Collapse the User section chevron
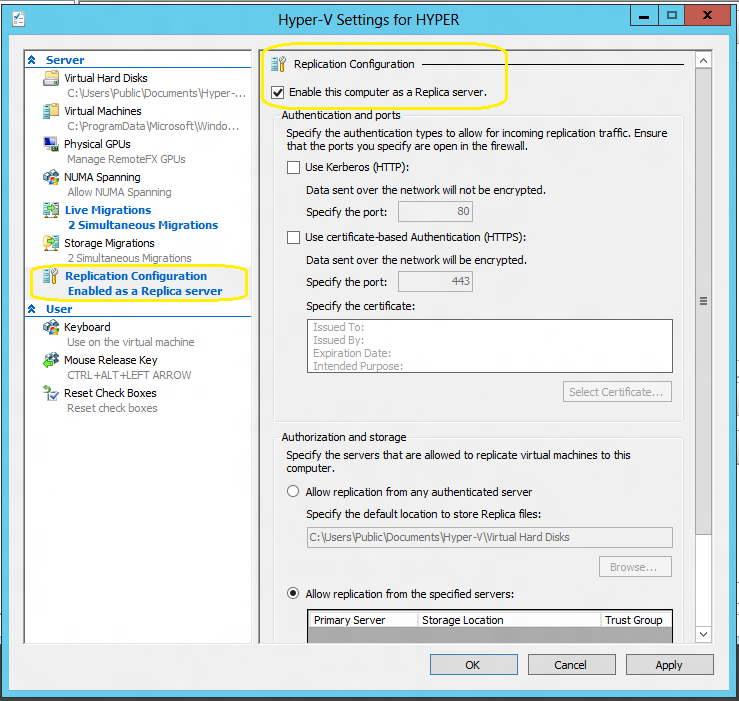739x701 pixels. click(33, 309)
